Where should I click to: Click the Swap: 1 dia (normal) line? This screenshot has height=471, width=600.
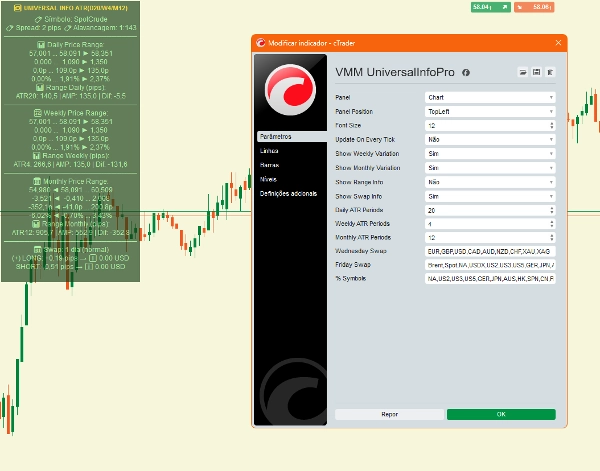pos(71,249)
